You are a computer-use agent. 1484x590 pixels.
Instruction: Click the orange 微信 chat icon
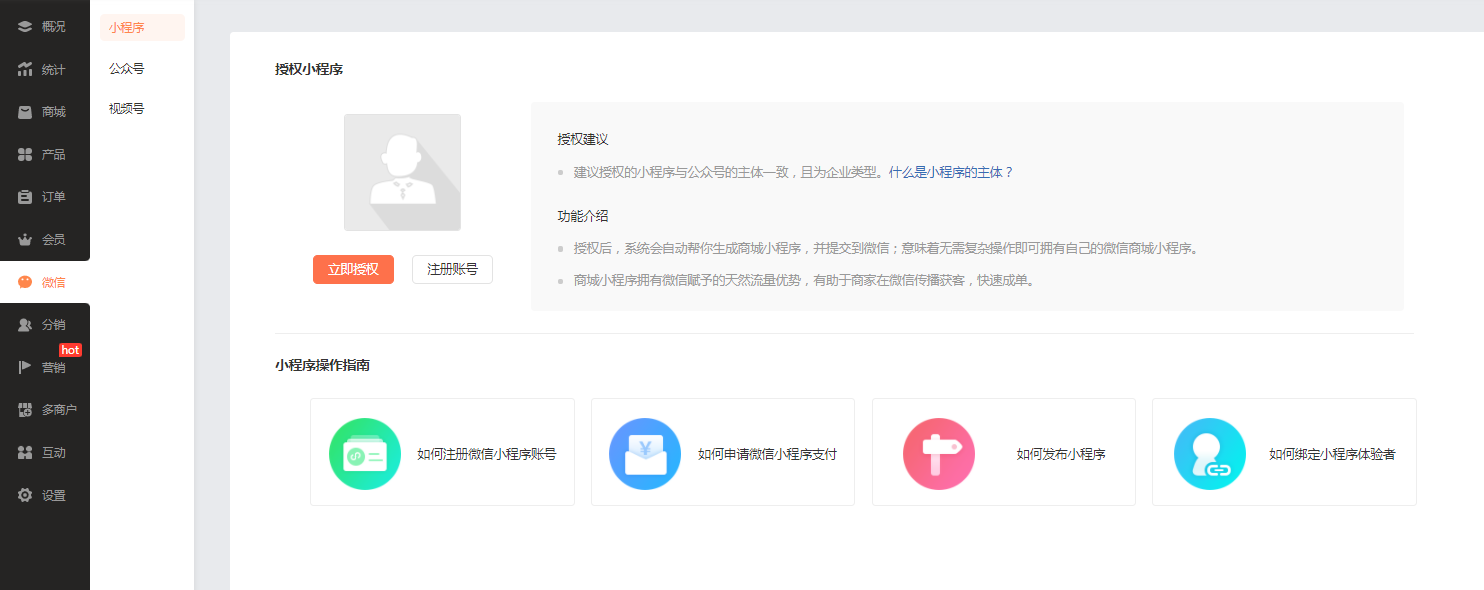[25, 282]
